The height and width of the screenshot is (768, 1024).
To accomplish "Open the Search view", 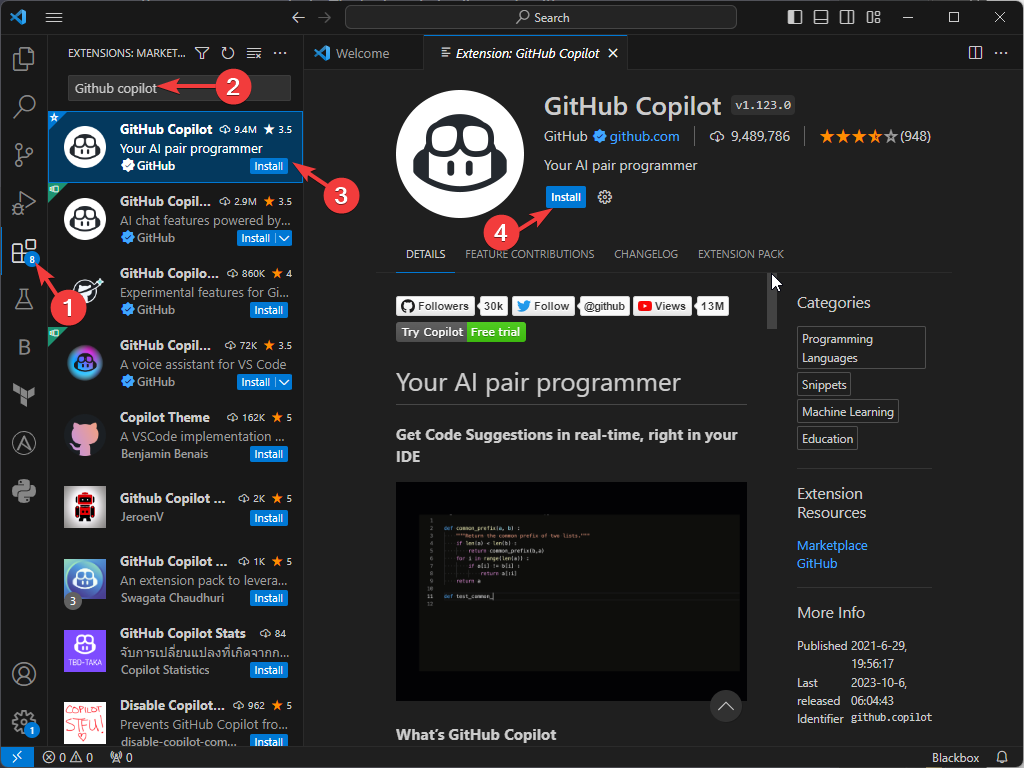I will coord(24,107).
